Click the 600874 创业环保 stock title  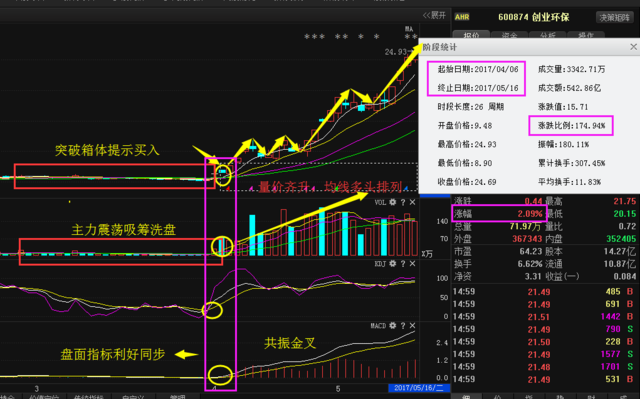point(533,17)
